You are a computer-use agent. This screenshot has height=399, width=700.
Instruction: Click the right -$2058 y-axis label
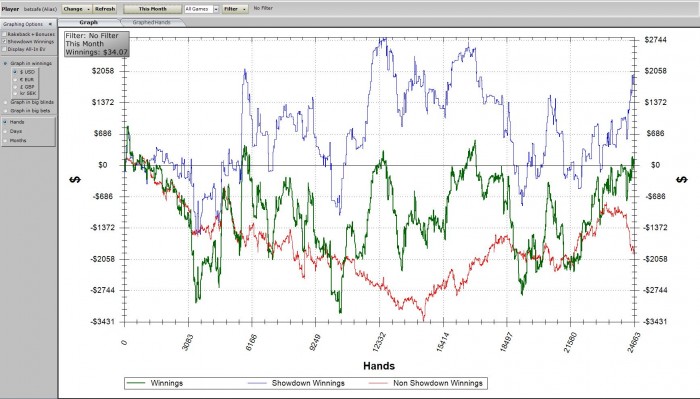click(654, 259)
